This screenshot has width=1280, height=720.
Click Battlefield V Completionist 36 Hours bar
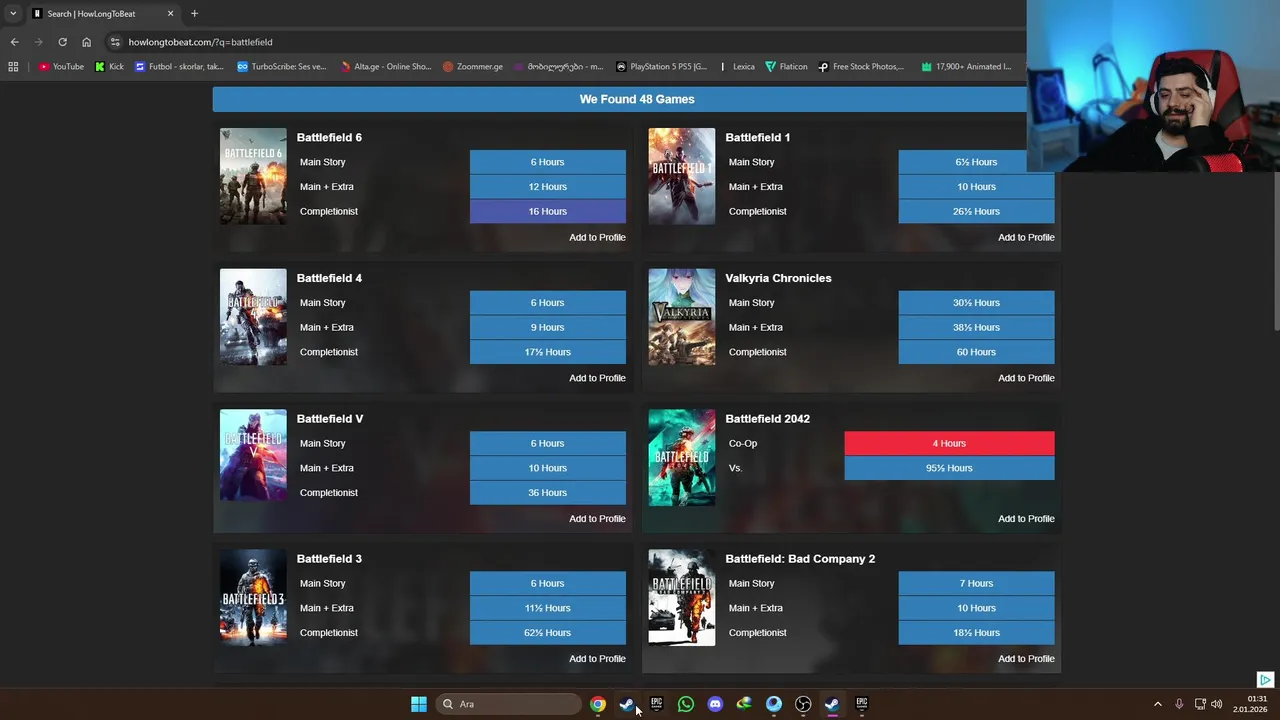tap(548, 492)
